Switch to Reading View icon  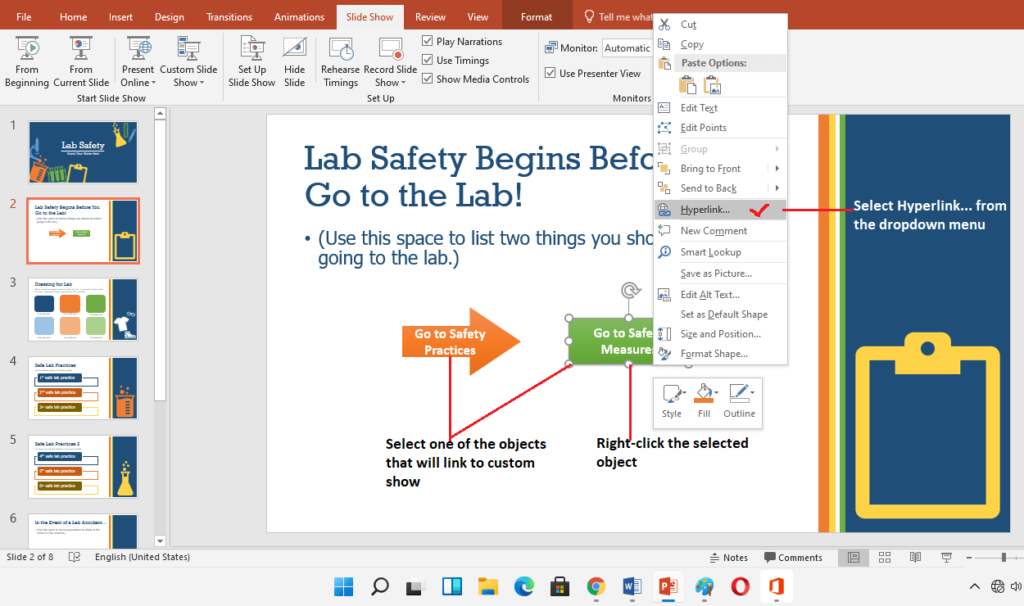tap(916, 557)
